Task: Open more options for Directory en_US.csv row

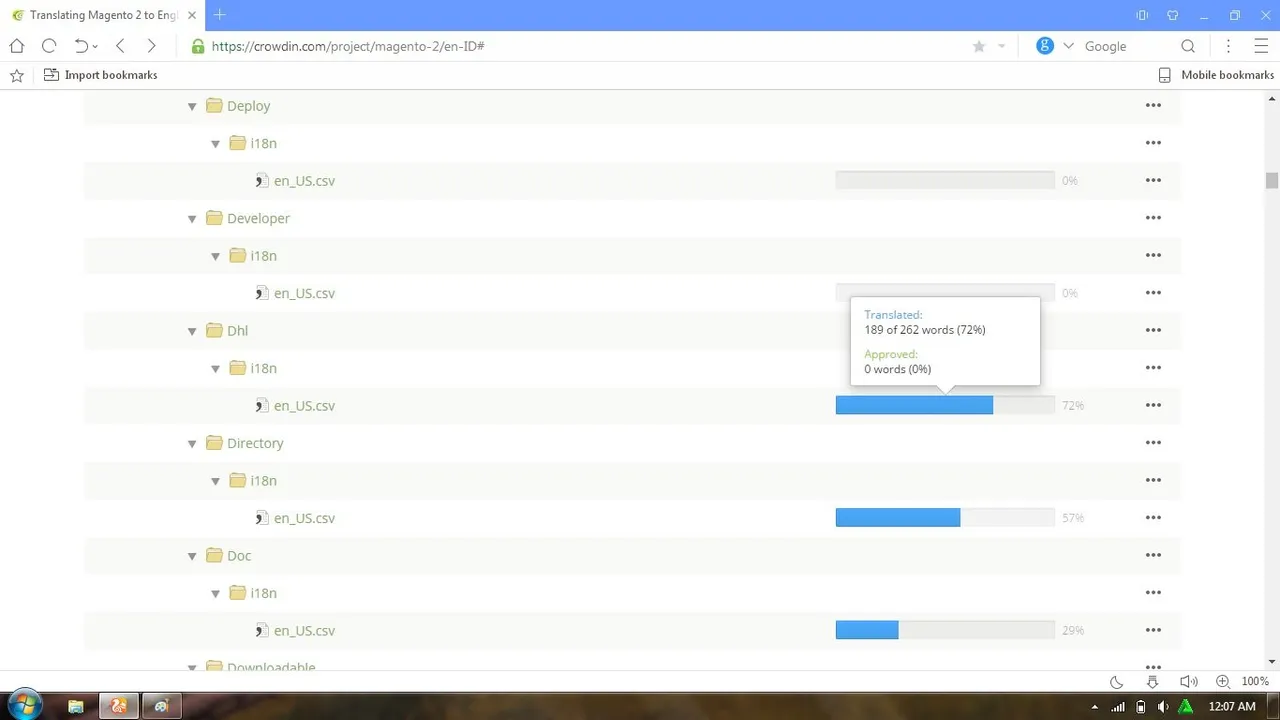Action: [1153, 518]
